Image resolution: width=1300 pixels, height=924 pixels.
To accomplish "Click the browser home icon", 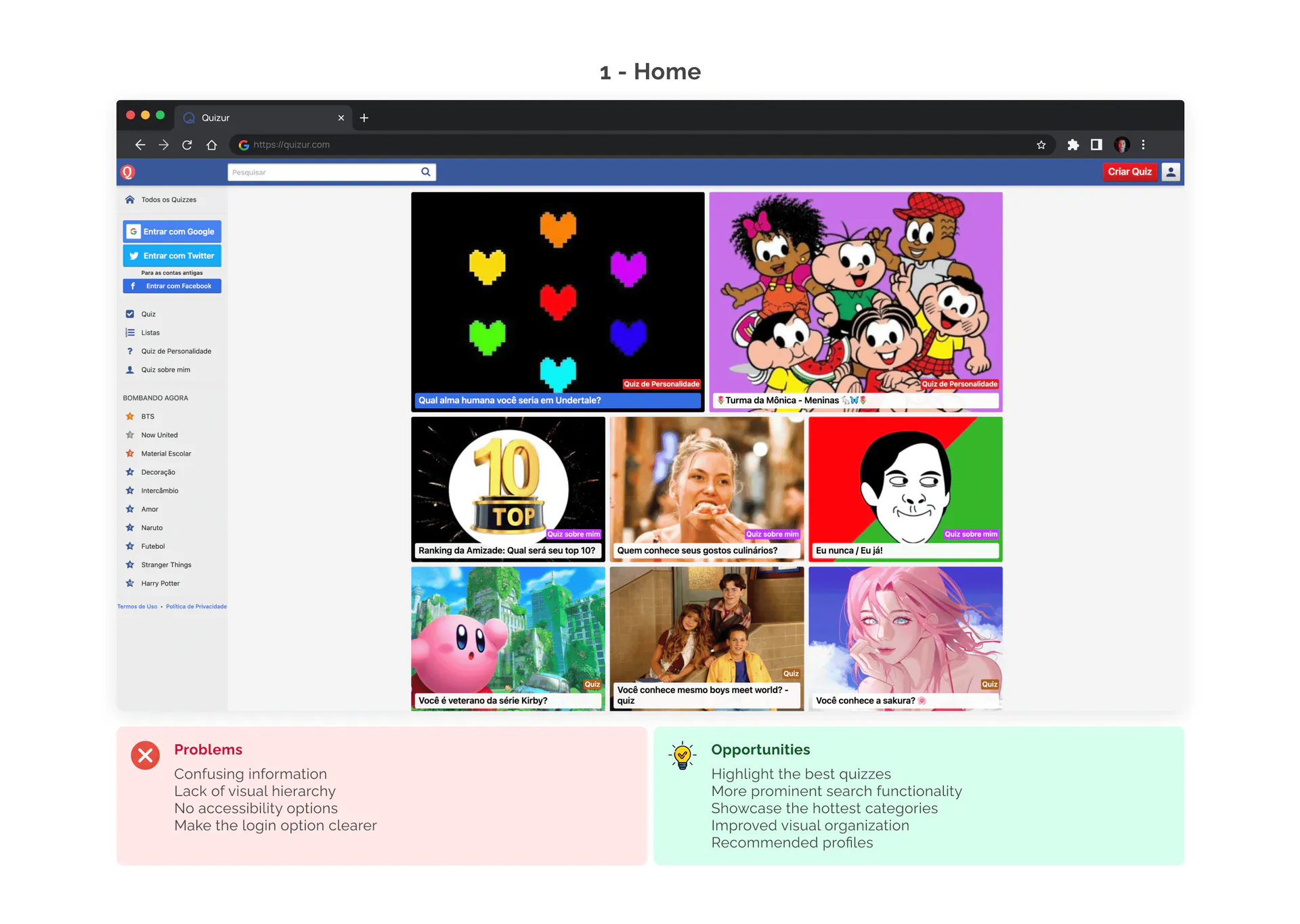I will click(x=212, y=145).
